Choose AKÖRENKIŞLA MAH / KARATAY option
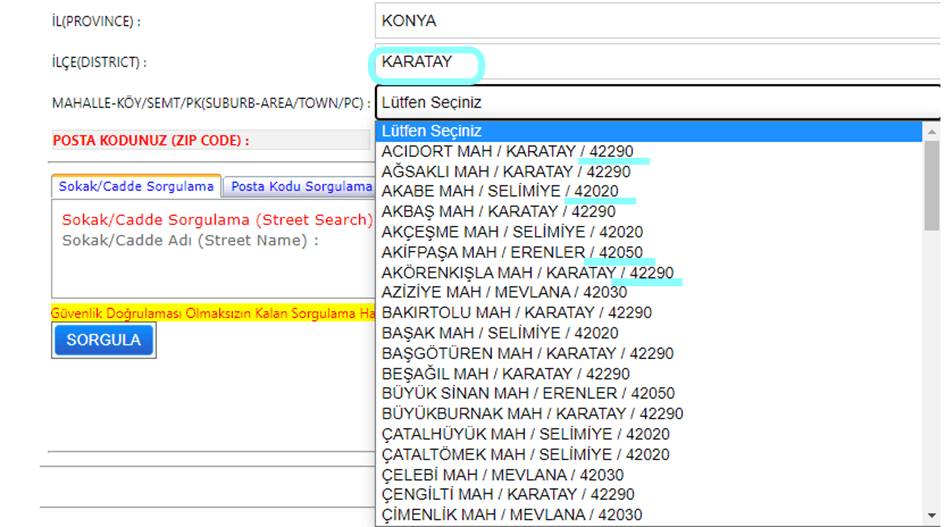Screen dimensions: 945x527 click(x=527, y=273)
